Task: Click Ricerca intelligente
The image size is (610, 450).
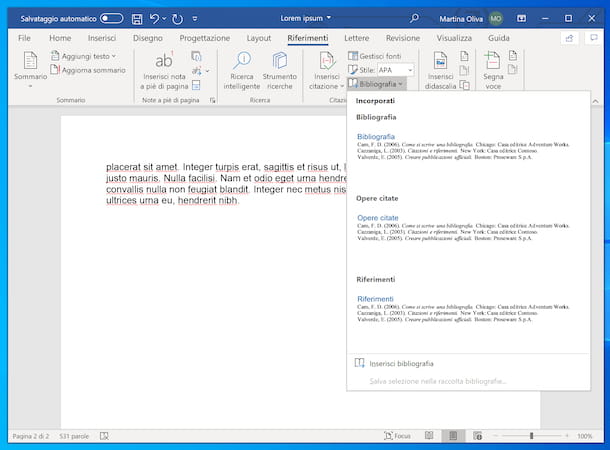Action: pyautogui.click(x=242, y=71)
